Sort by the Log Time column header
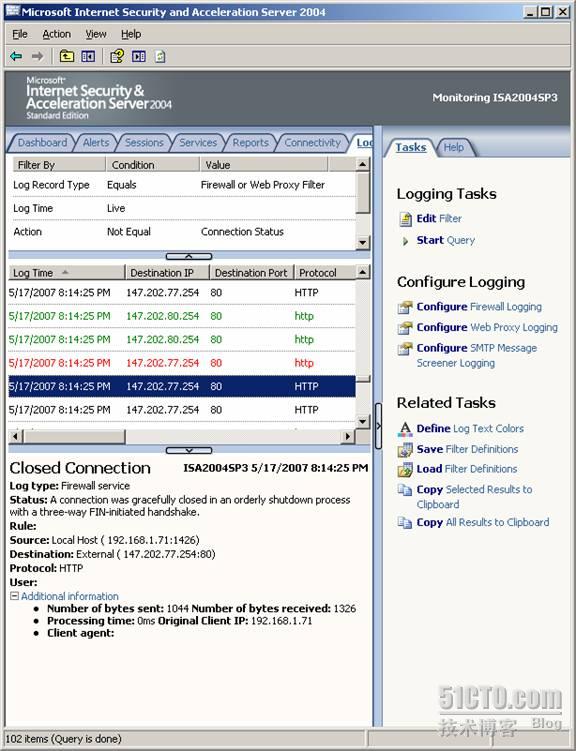This screenshot has height=751, width=576. tap(67, 273)
